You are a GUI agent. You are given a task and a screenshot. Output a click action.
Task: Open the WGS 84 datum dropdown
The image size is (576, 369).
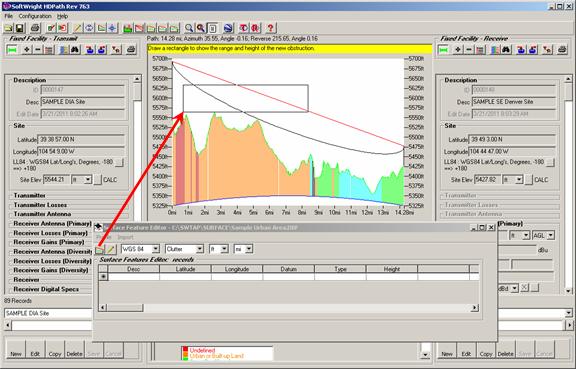(155, 249)
